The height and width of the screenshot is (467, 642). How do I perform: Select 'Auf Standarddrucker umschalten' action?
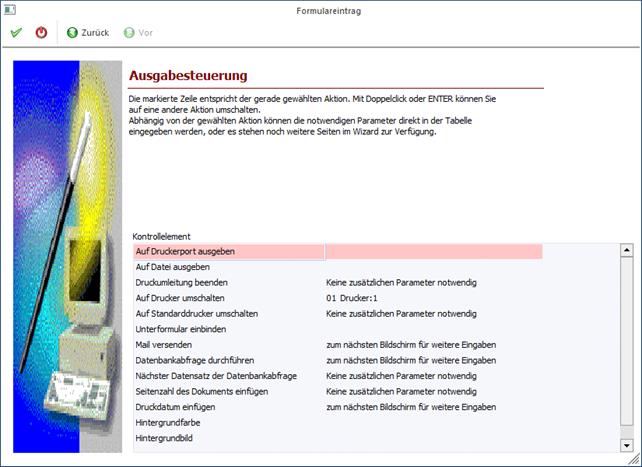click(x=196, y=313)
